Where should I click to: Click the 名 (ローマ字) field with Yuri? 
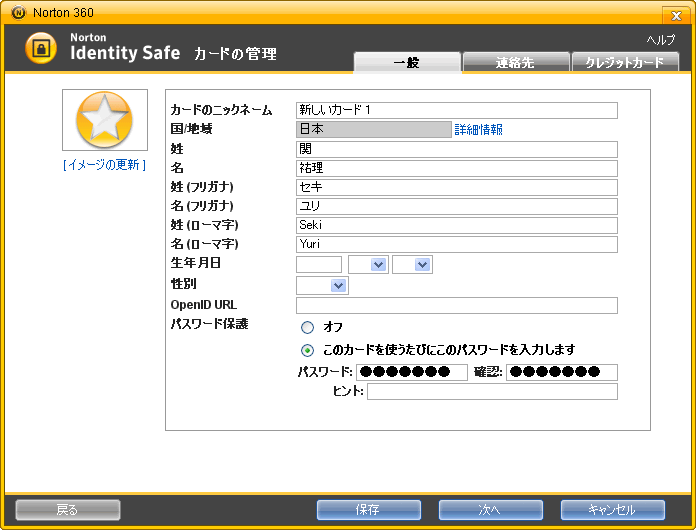coord(457,245)
